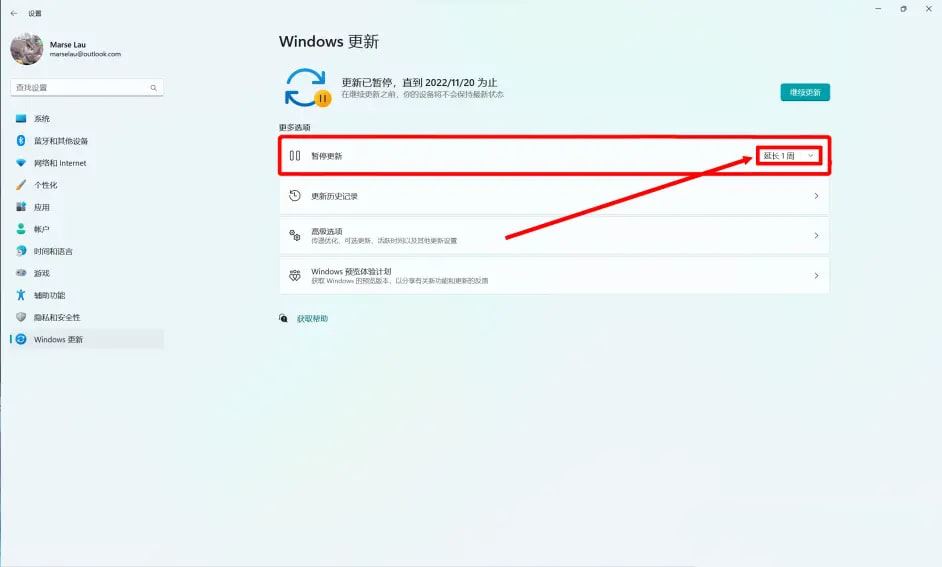The image size is (942, 567).
Task: Click the 高级选项 gears icon
Action: 295,235
